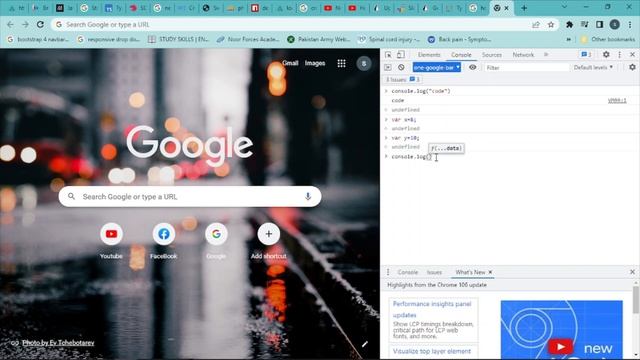The width and height of the screenshot is (640, 360).
Task: Go back in browser
Action: click(x=11, y=24)
